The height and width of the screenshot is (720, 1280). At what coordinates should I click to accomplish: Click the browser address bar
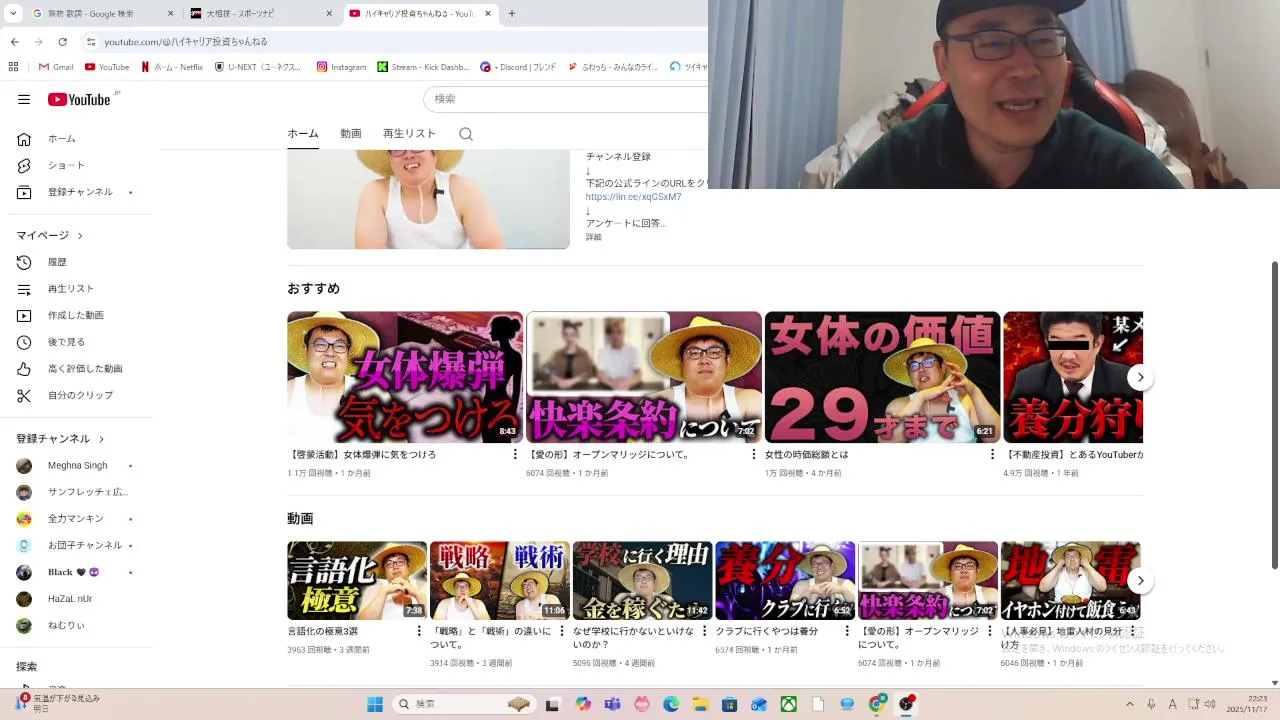395,42
